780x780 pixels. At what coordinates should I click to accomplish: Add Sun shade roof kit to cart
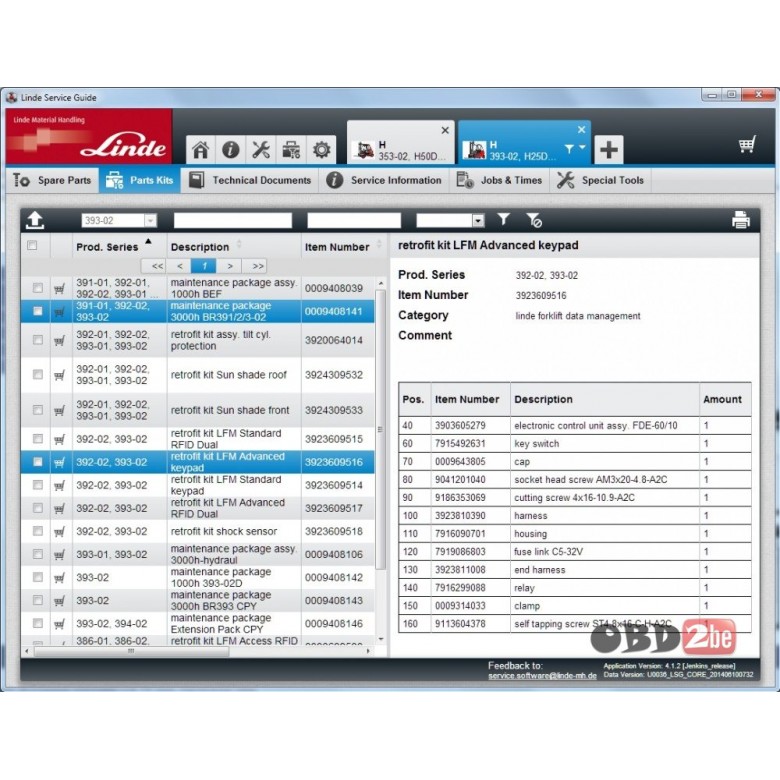(x=59, y=375)
